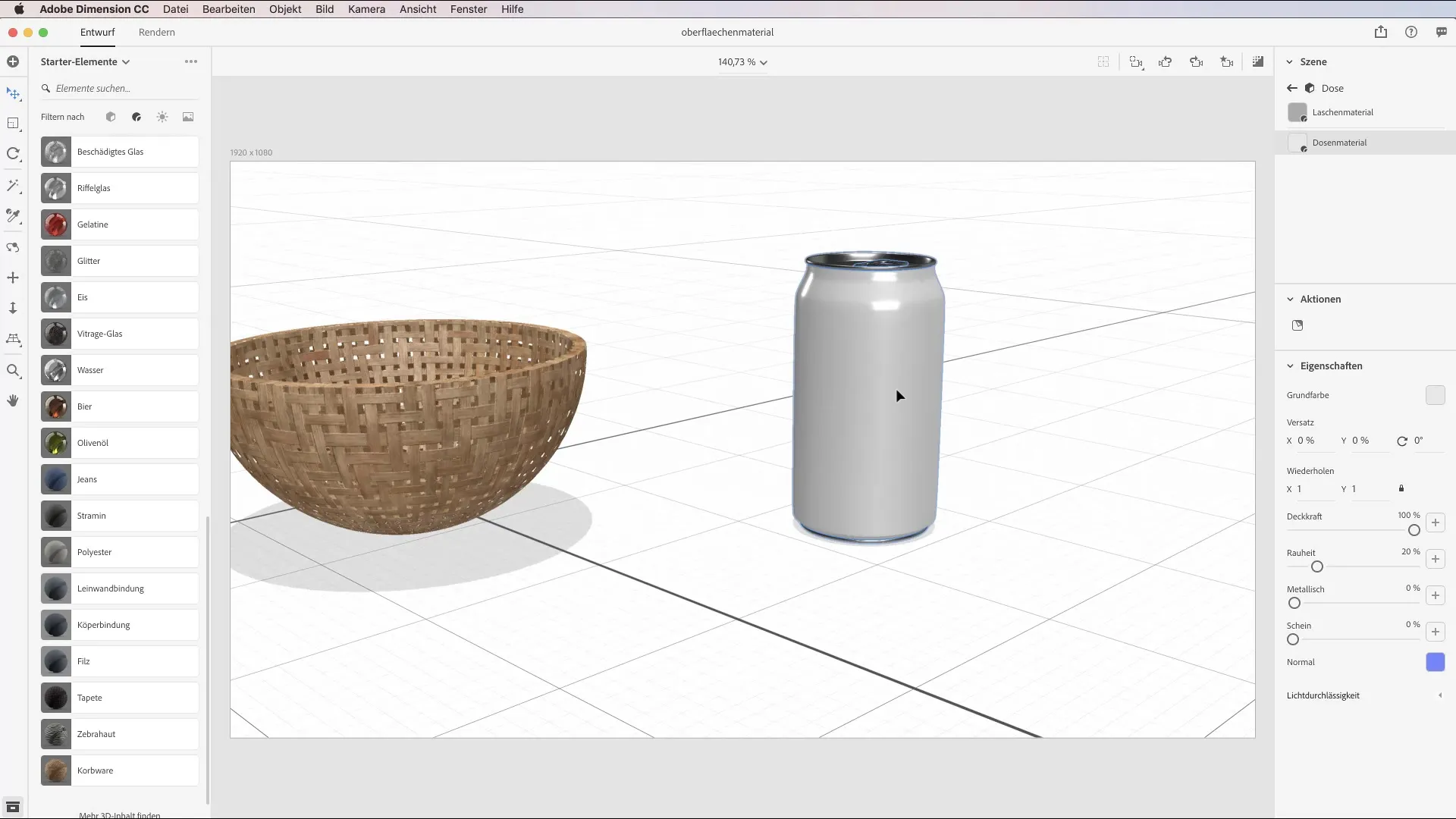Open the feedback speech bubble icon
The width and height of the screenshot is (1456, 819).
(1442, 32)
